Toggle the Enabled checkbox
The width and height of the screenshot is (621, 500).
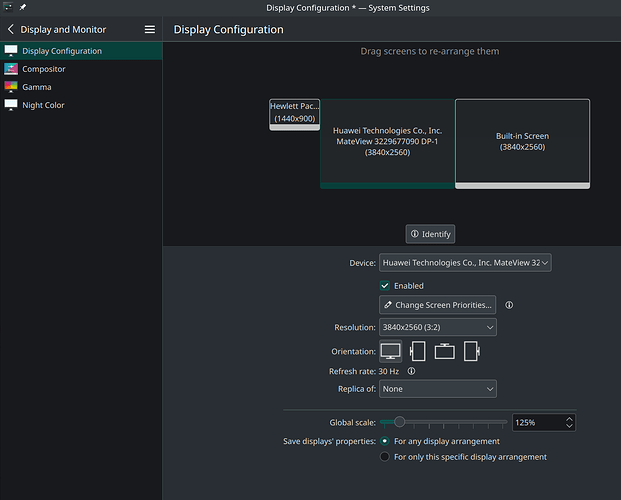pos(385,286)
